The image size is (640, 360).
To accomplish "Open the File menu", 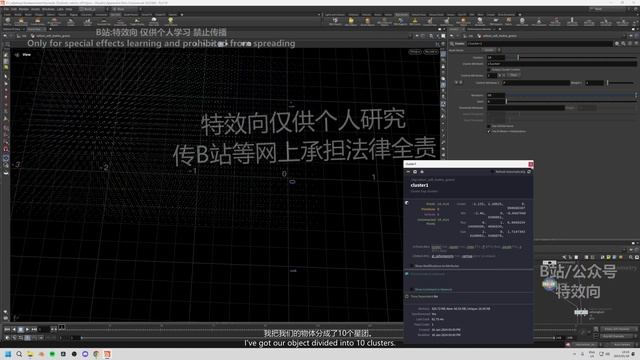I will [x=7, y=9].
